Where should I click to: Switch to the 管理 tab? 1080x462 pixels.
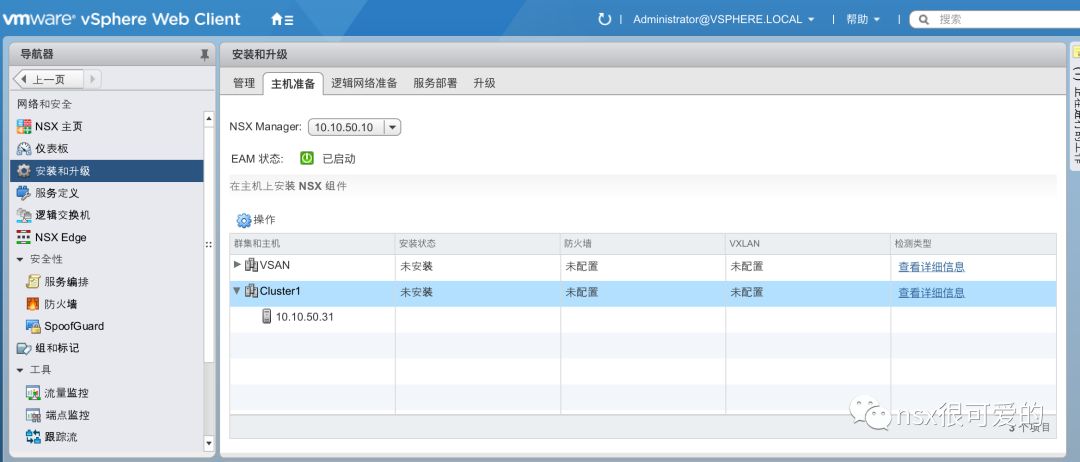(244, 83)
